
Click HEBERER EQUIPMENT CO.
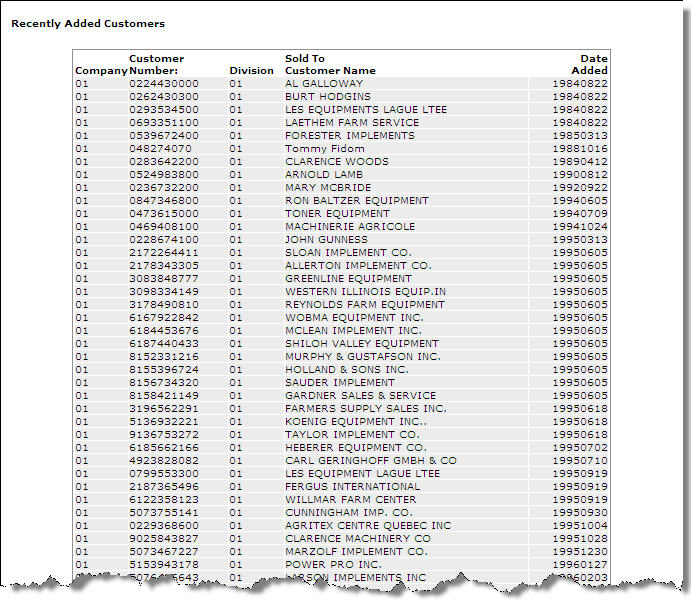[356, 447]
